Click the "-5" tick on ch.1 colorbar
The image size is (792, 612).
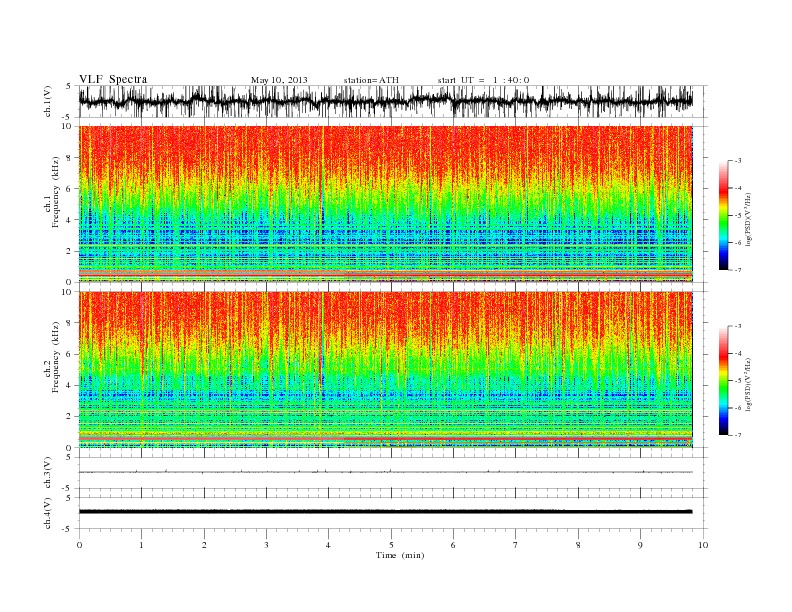[x=737, y=216]
